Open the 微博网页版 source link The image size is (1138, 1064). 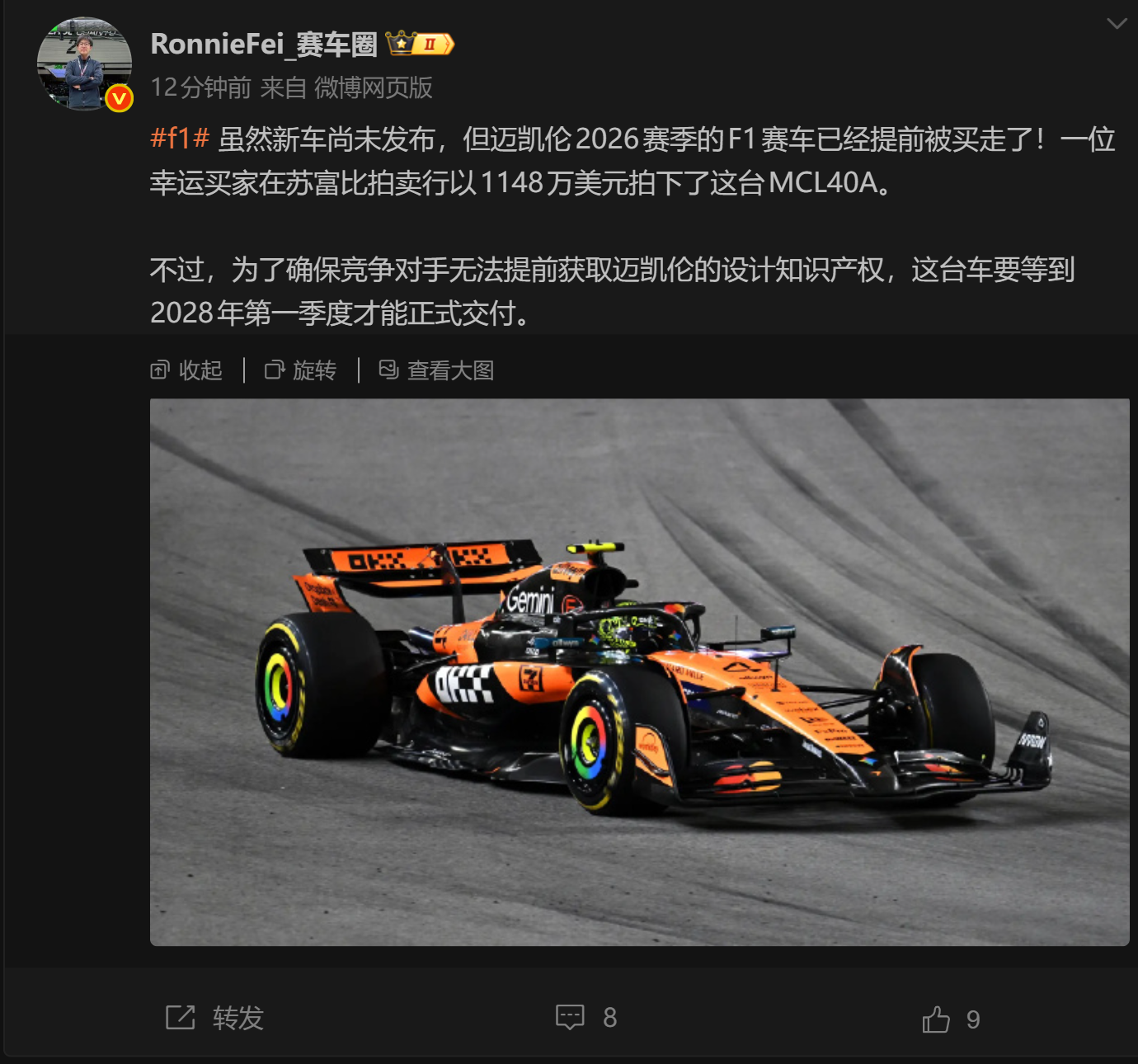pos(374,87)
